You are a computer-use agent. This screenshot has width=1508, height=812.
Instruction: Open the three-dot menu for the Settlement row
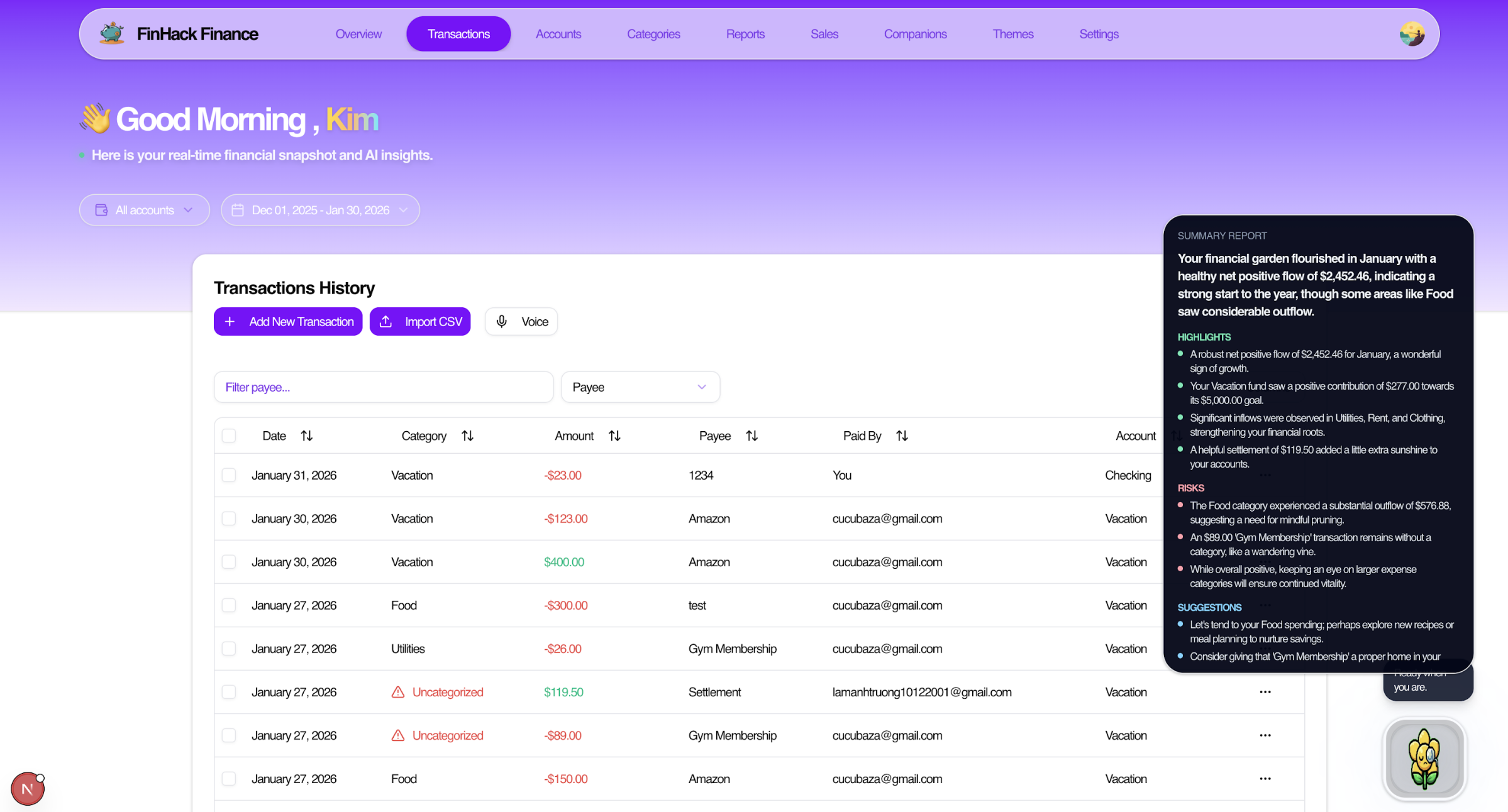click(1265, 692)
